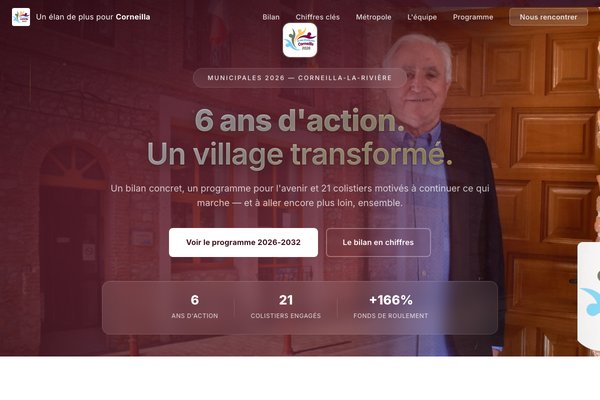Open Le bilan en chiffres button
The image size is (600, 400).
(x=378, y=242)
